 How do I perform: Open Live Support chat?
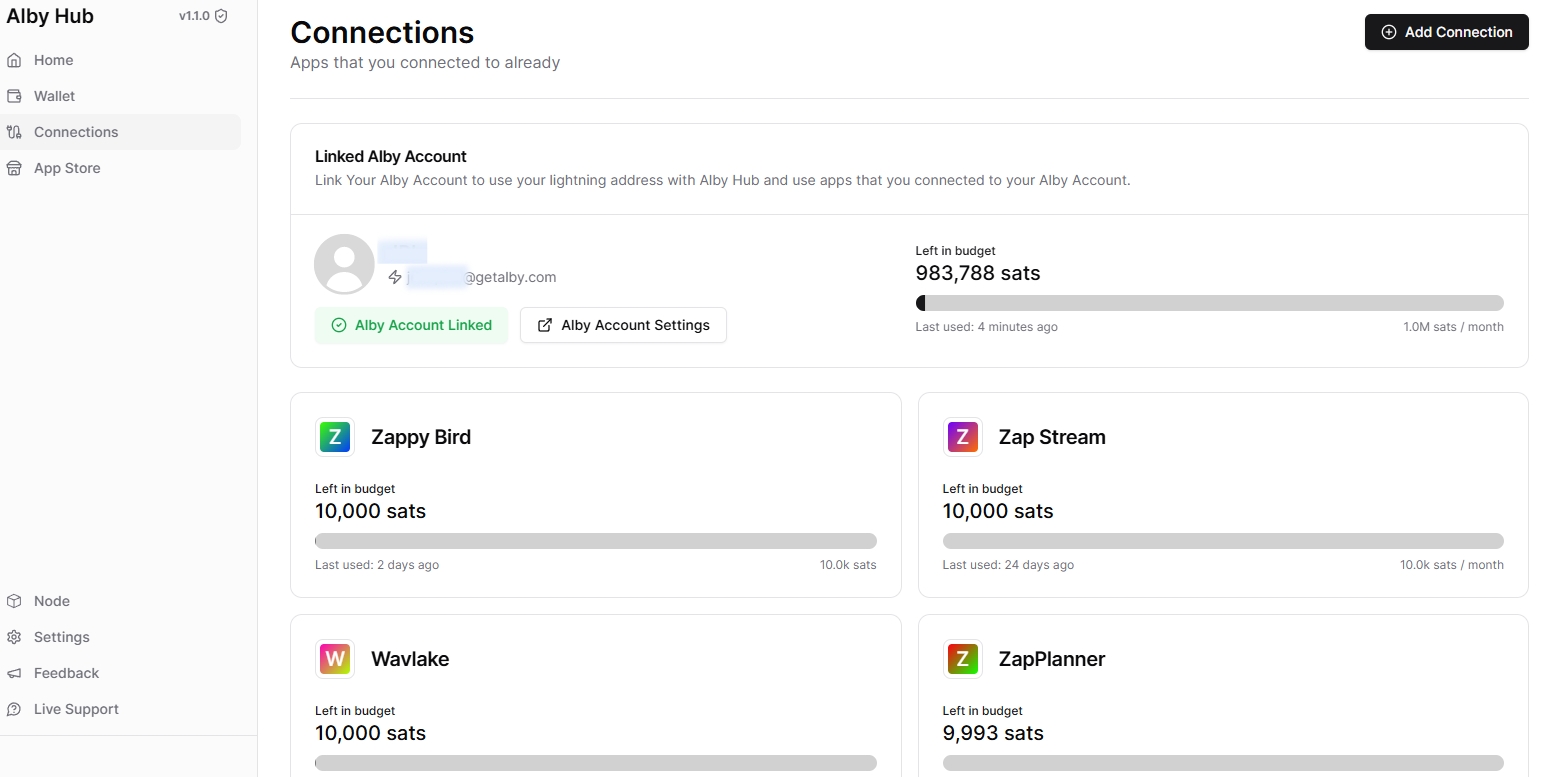tap(76, 709)
